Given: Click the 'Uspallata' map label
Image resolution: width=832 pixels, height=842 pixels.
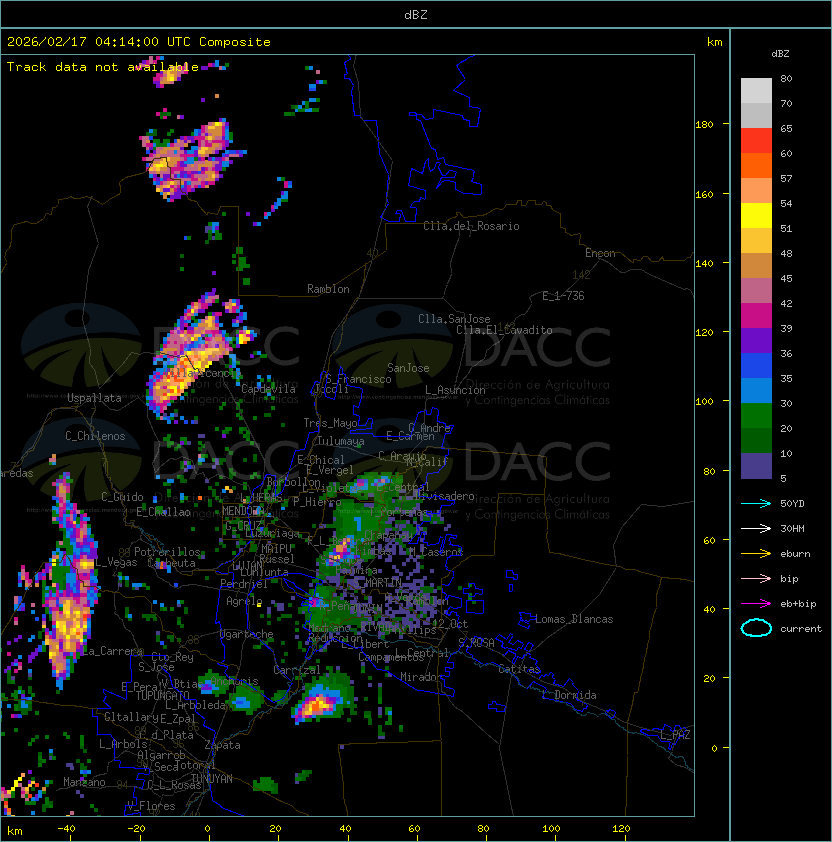Looking at the screenshot, I should (94, 398).
